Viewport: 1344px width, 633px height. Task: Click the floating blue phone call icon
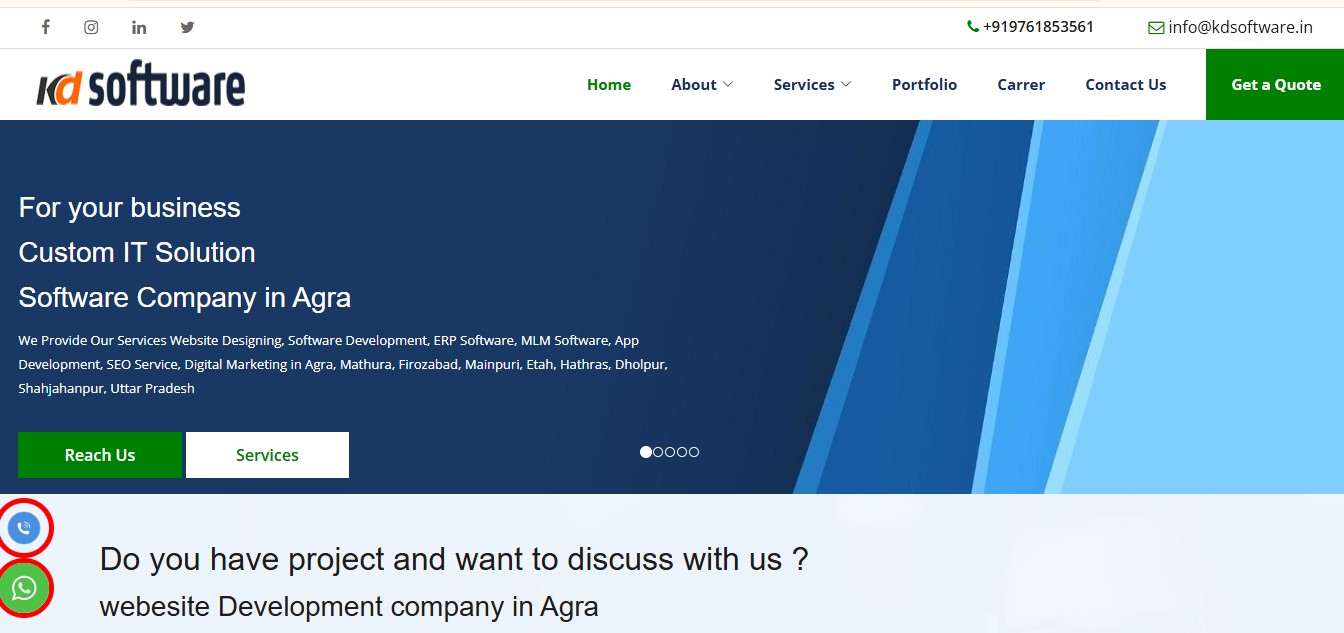(x=24, y=527)
